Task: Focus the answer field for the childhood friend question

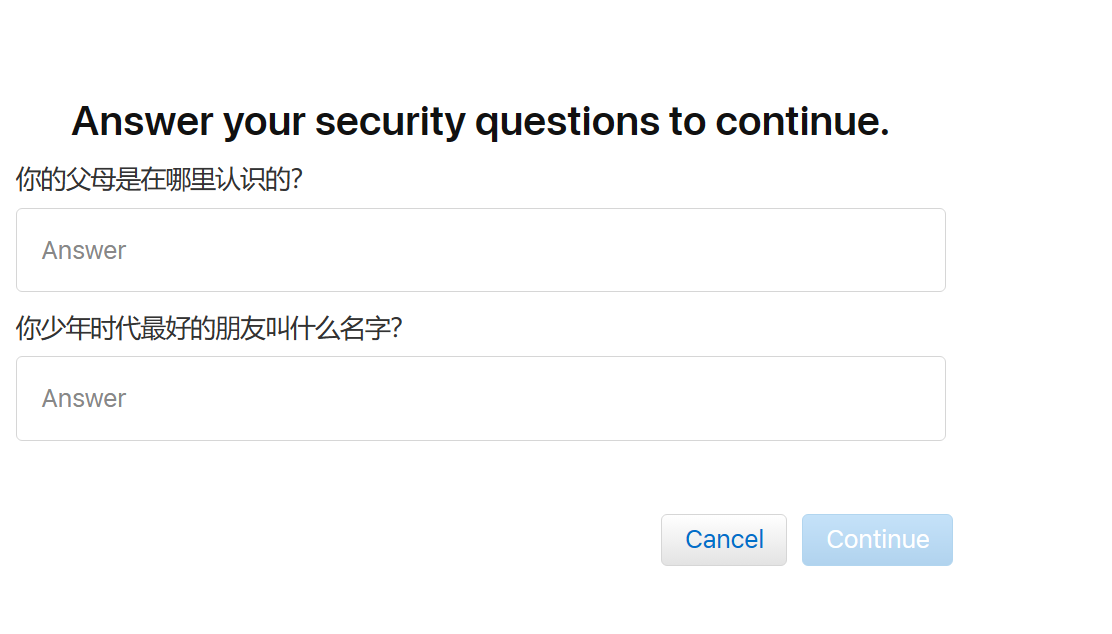Action: coord(480,398)
